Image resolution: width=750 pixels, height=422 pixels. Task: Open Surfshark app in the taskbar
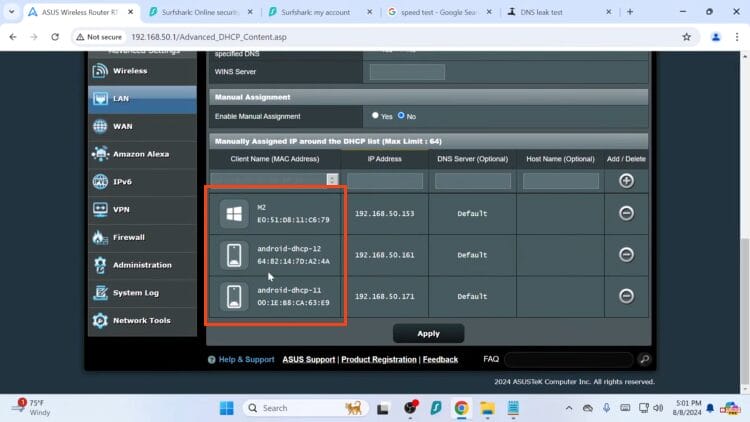436,408
